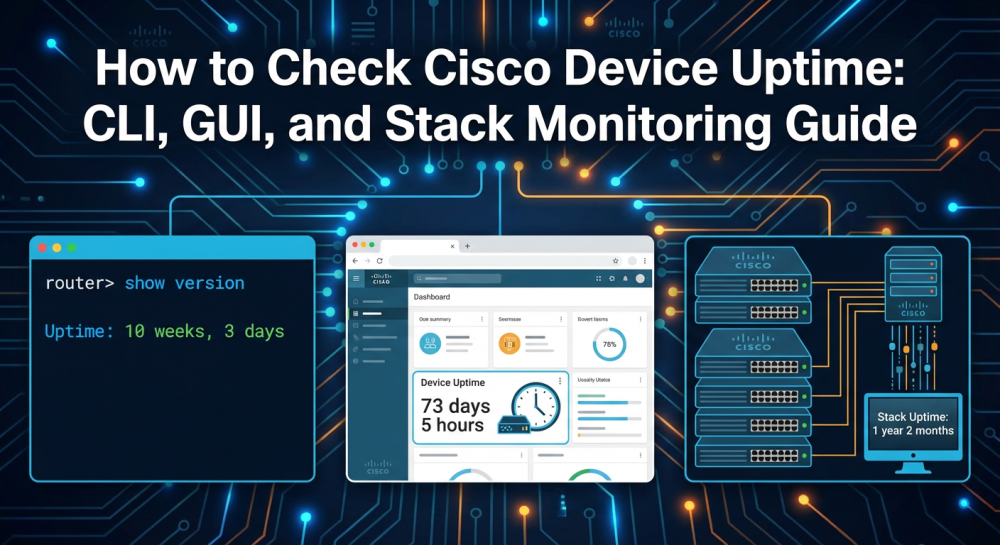This screenshot has height=545, width=1000.
Task: Open the Device Uptime card options menu
Action: [x=560, y=381]
